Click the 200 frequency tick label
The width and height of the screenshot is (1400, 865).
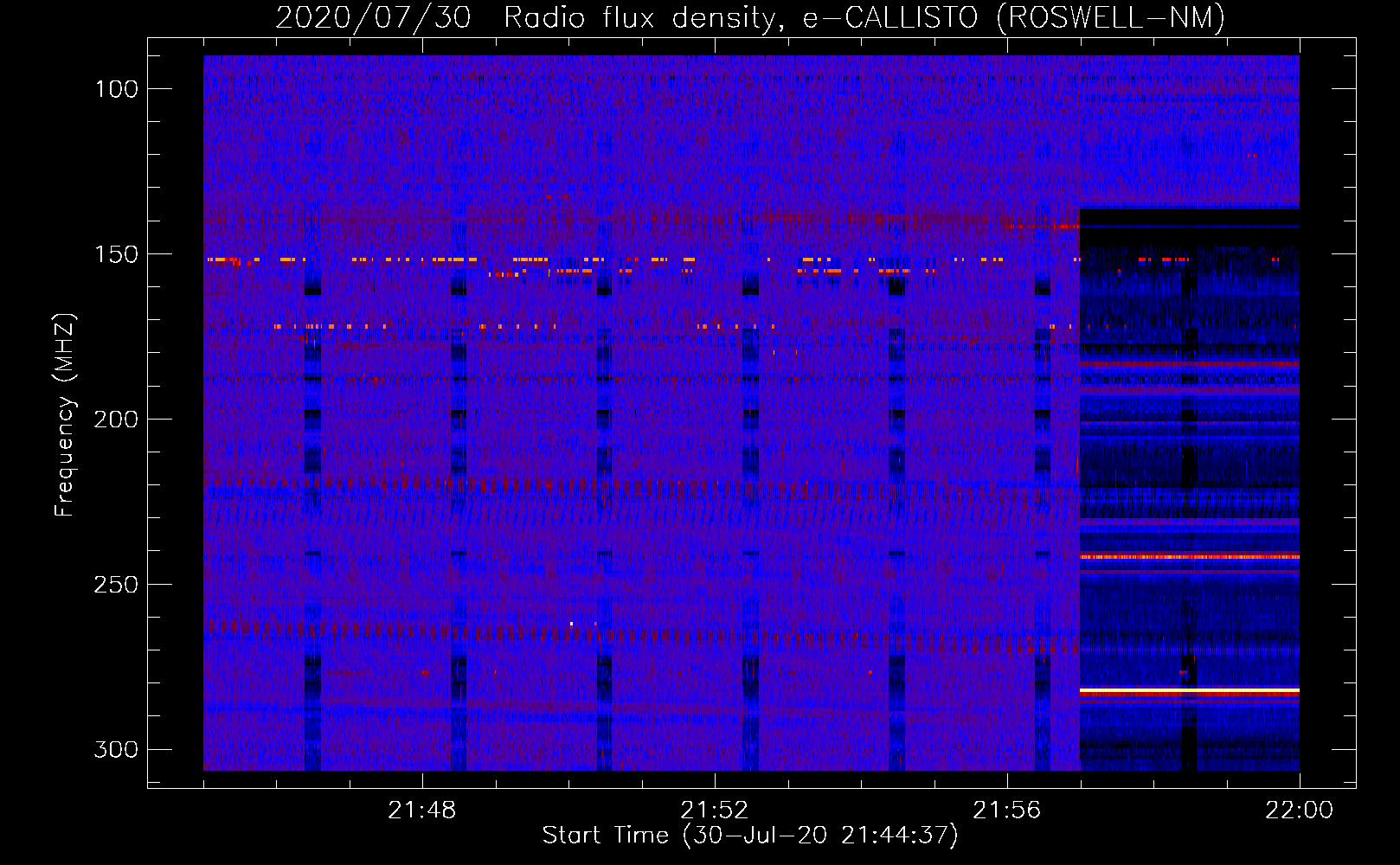click(116, 420)
